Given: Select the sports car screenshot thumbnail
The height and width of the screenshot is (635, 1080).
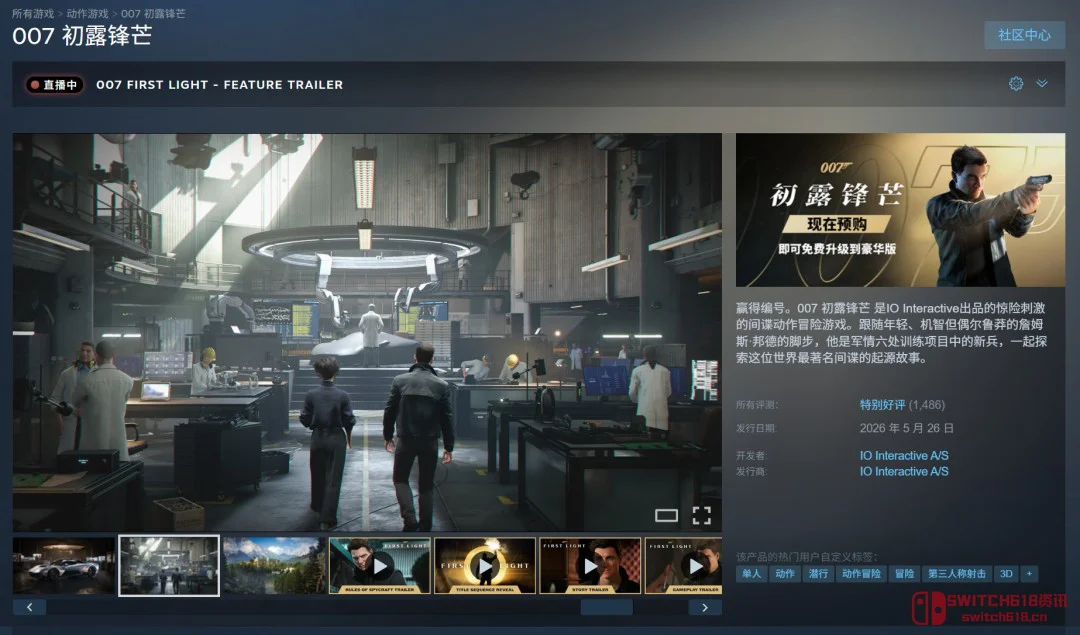Looking at the screenshot, I should (x=63, y=565).
